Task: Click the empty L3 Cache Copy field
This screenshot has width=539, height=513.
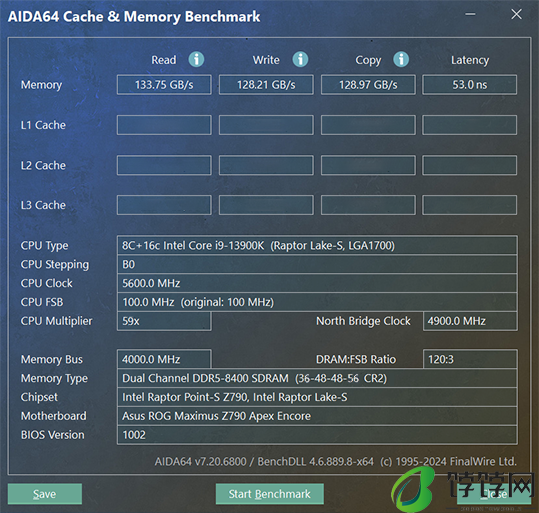Action: pos(368,205)
